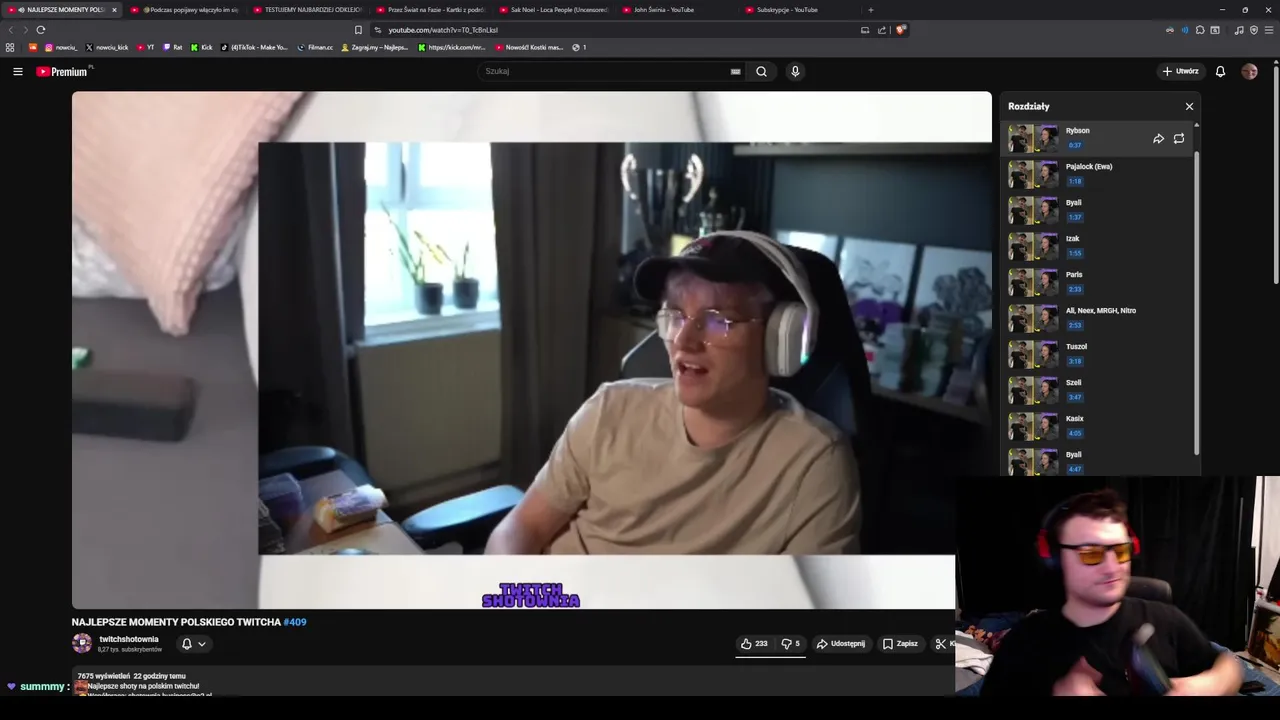Open account avatar menu in header

point(1249,71)
